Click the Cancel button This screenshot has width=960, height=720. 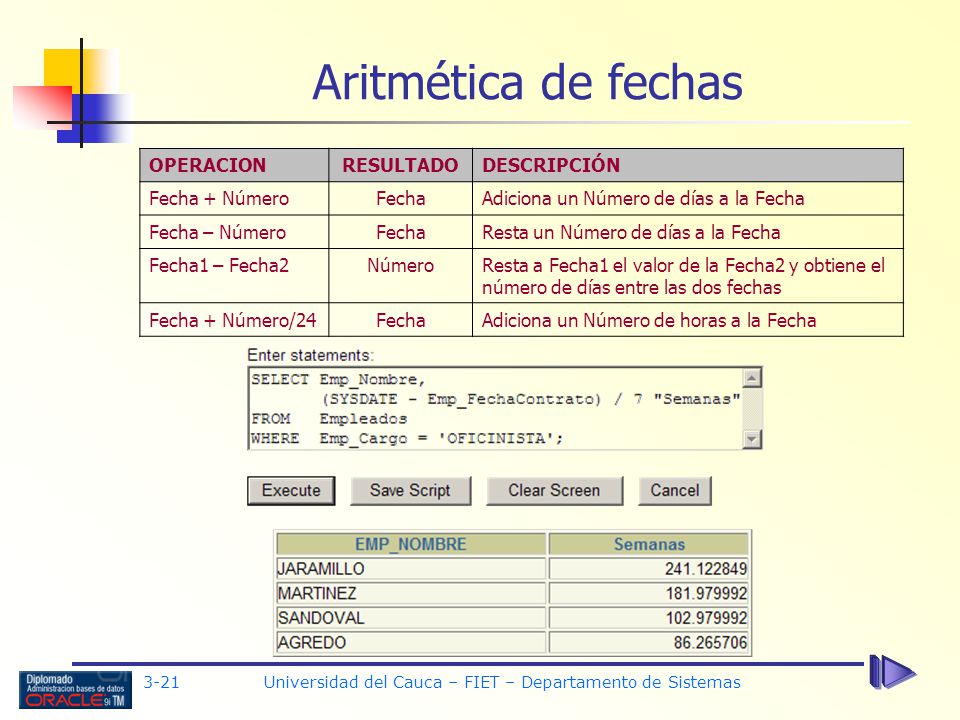675,490
